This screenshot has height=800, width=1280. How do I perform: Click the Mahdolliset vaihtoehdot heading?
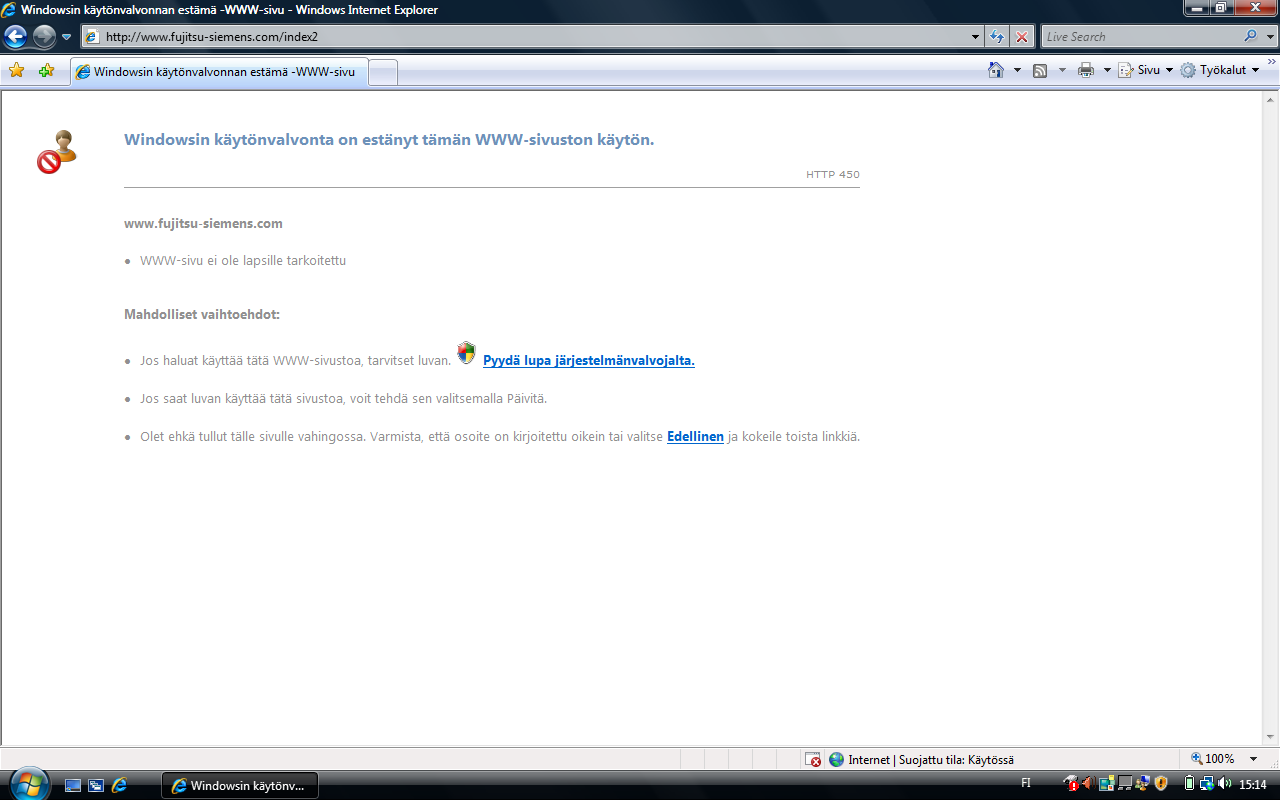[202, 314]
